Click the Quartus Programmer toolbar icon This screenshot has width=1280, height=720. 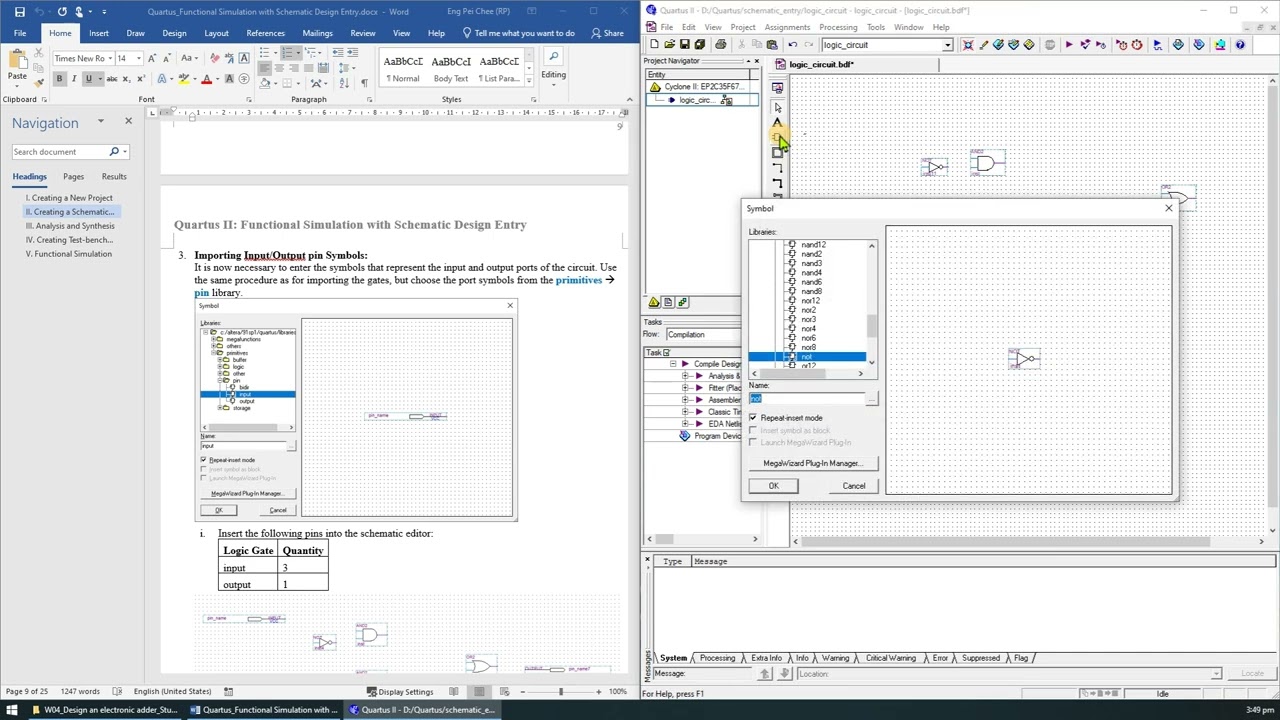tap(1198, 45)
